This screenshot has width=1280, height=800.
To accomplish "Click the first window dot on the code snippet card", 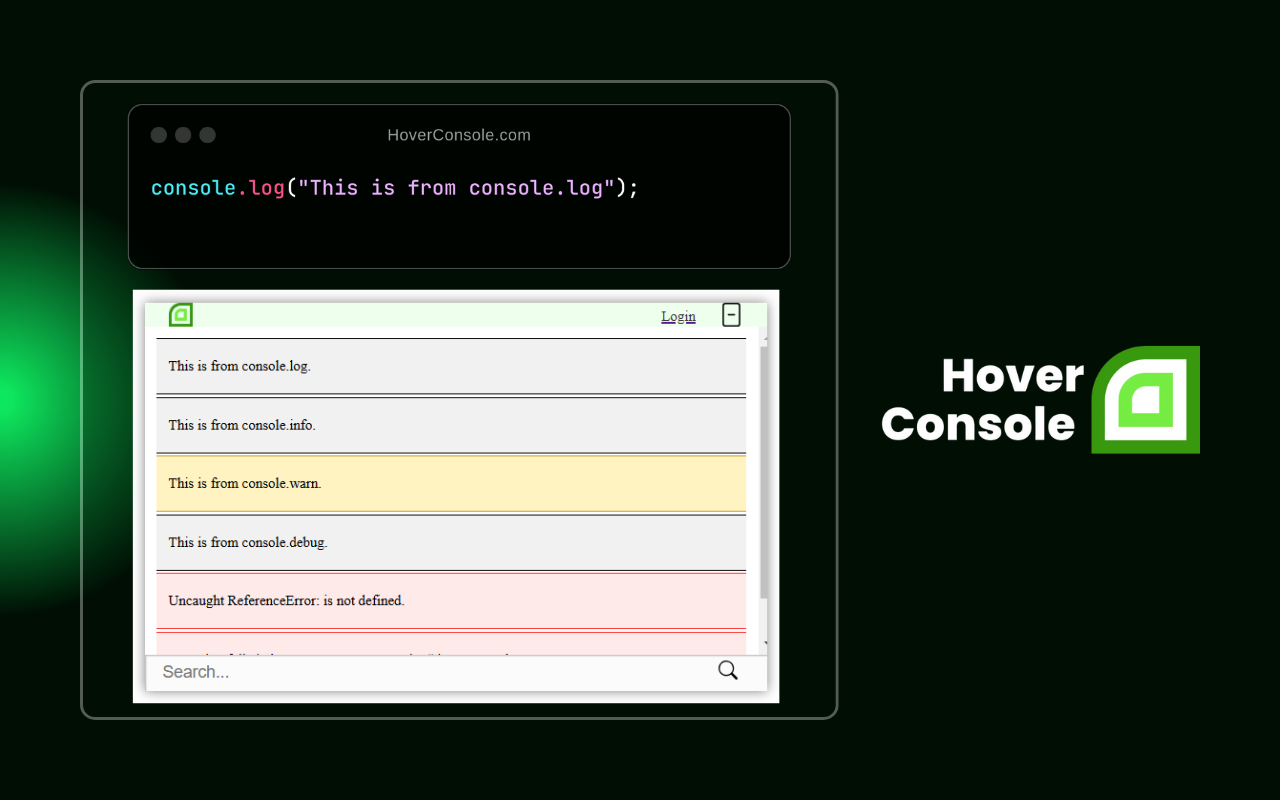I will [159, 134].
